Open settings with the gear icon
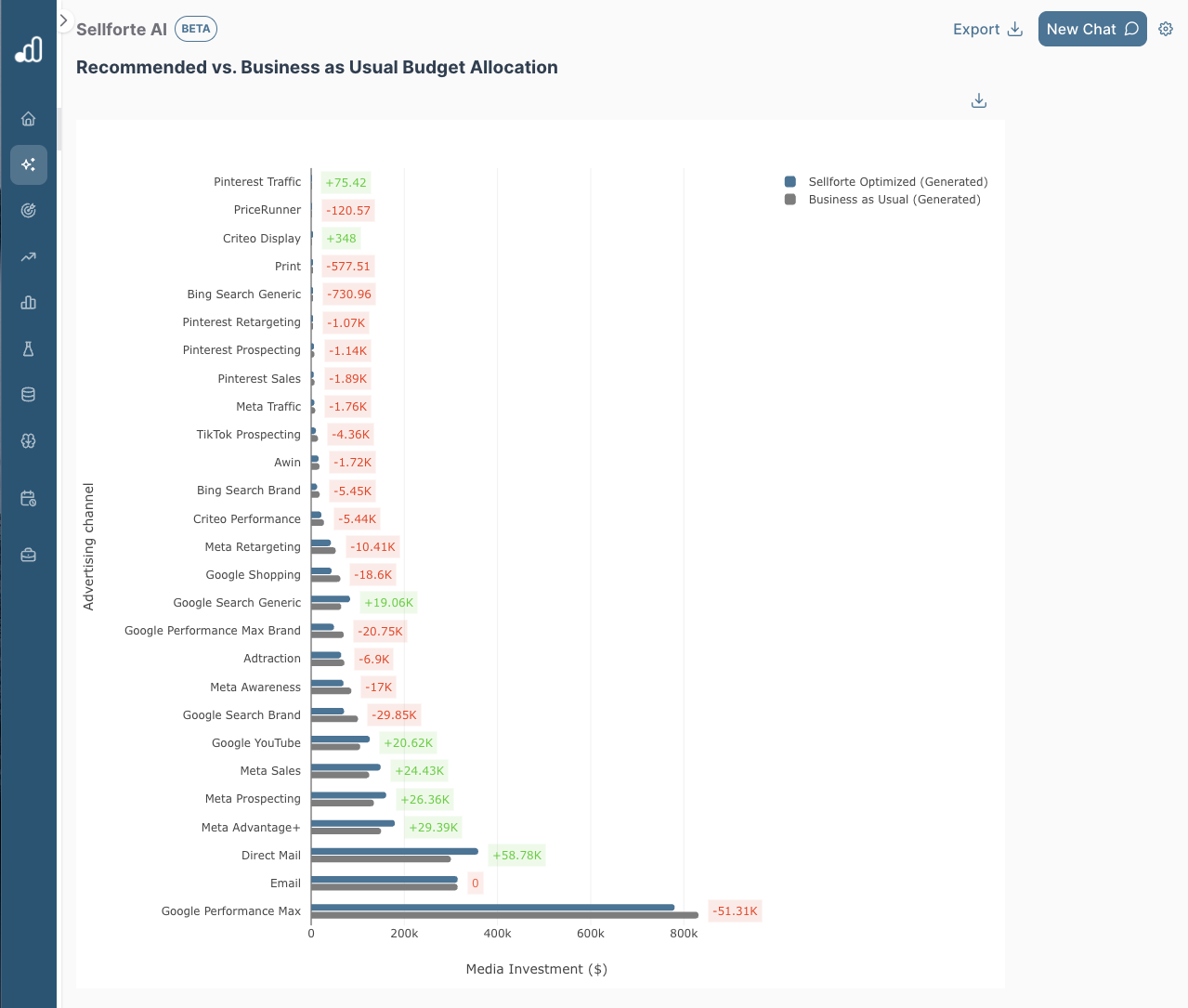Screen dimensions: 1188x1008 pos(1166,29)
